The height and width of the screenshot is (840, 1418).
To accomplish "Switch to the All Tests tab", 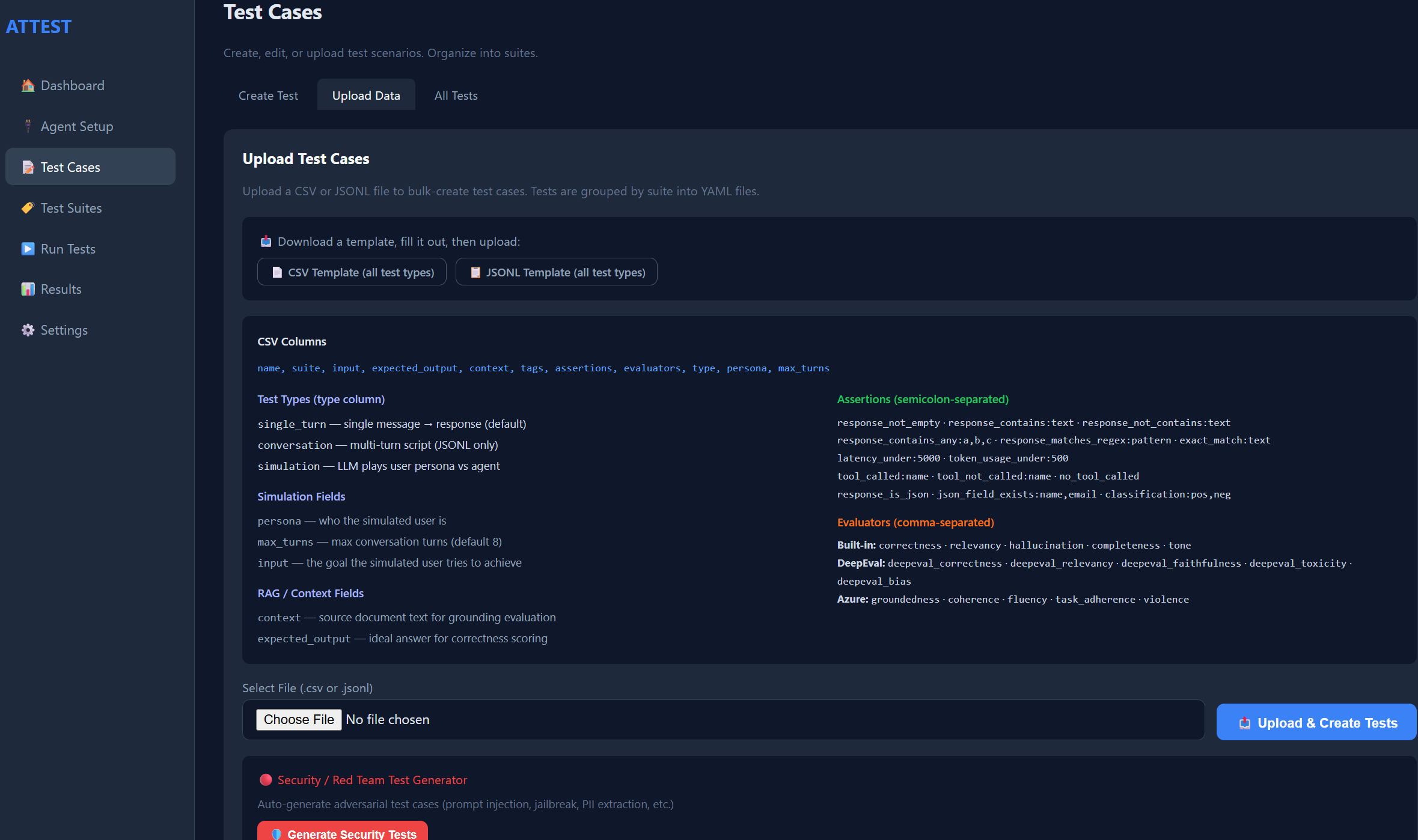I will coord(456,96).
